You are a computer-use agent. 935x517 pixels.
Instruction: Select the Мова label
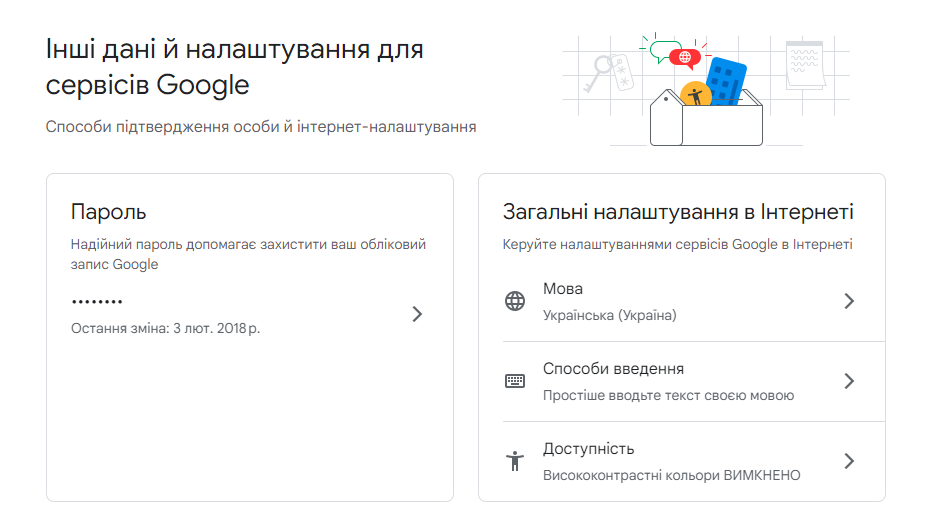563,289
